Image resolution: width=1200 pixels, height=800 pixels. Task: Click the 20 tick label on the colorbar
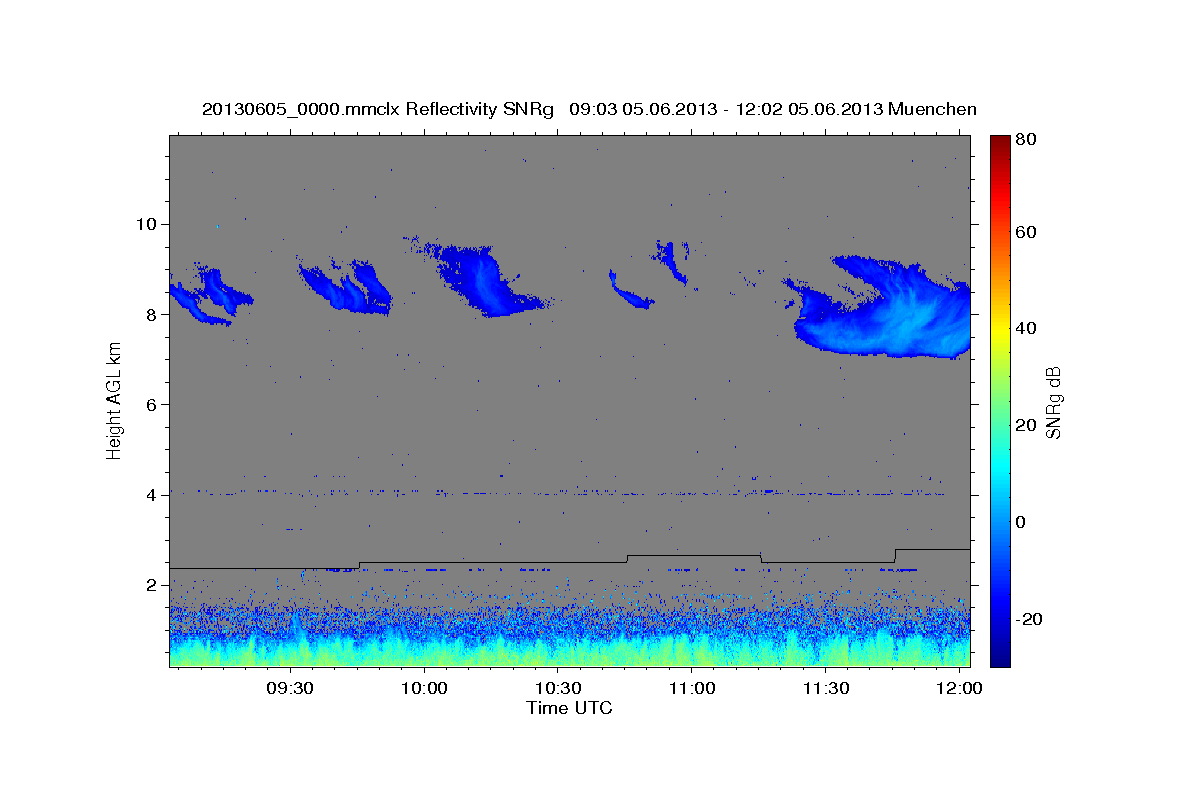1024,425
